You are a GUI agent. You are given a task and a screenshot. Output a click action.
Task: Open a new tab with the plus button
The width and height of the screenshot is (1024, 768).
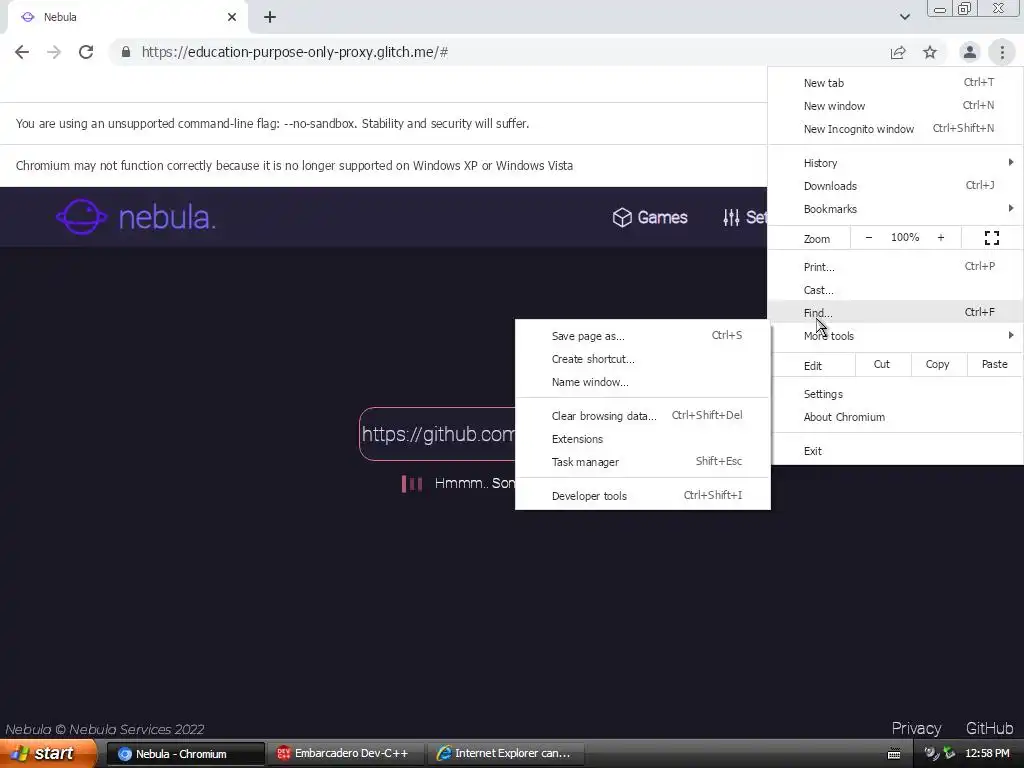270,17
